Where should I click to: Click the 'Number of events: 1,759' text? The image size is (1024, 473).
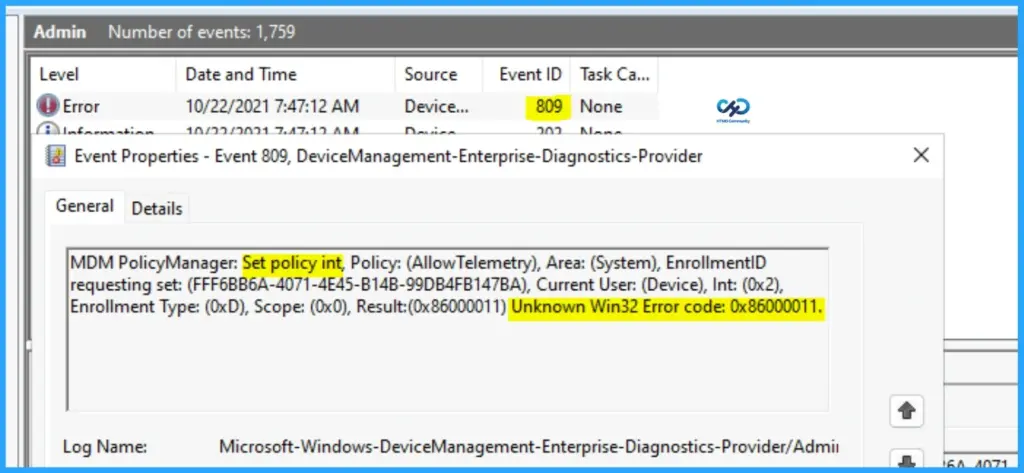201,31
